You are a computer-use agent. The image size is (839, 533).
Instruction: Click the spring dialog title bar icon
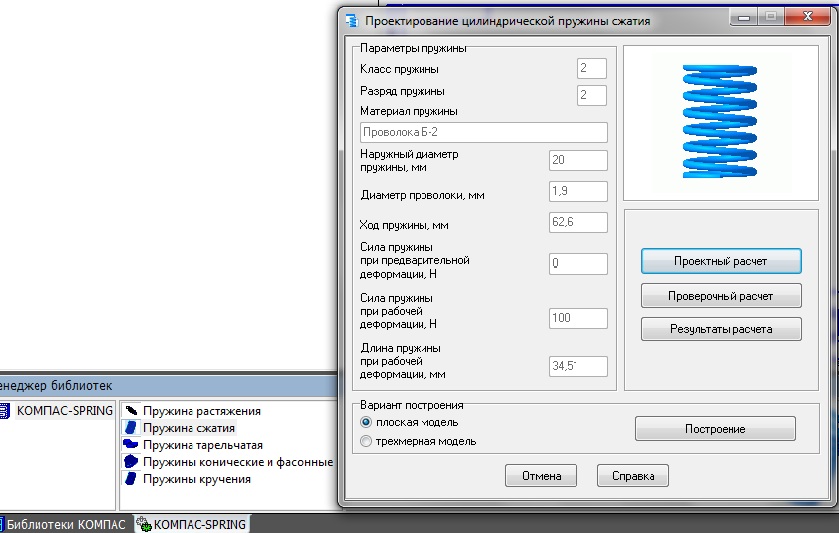coord(352,21)
